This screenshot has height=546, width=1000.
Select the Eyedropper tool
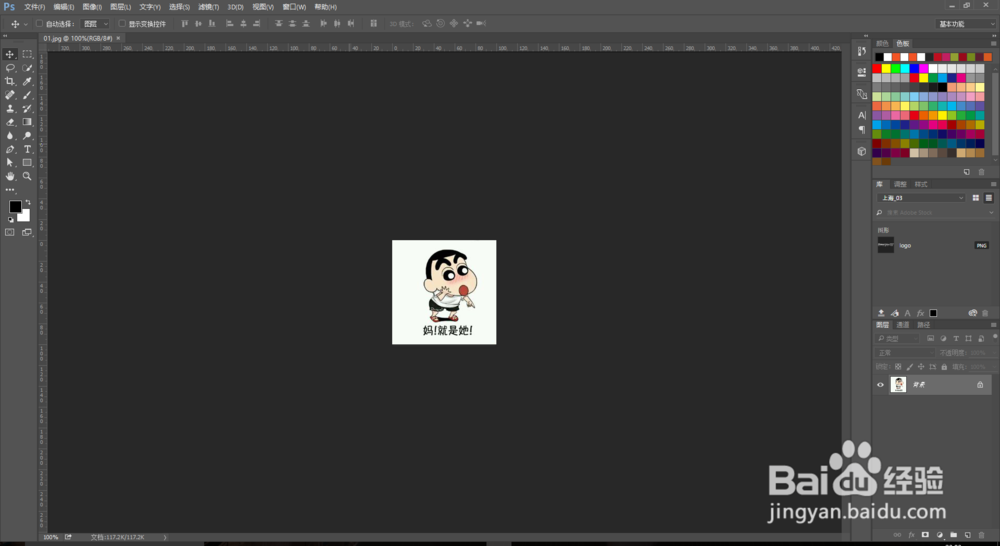tap(27, 81)
